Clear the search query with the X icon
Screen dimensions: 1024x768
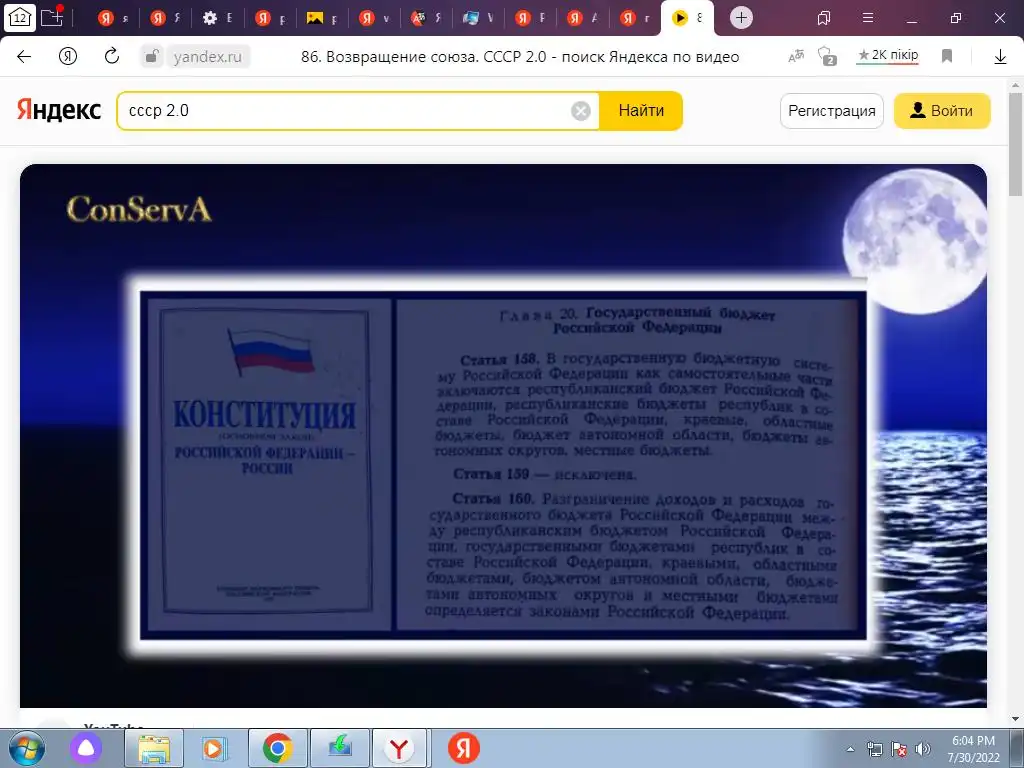tap(581, 111)
